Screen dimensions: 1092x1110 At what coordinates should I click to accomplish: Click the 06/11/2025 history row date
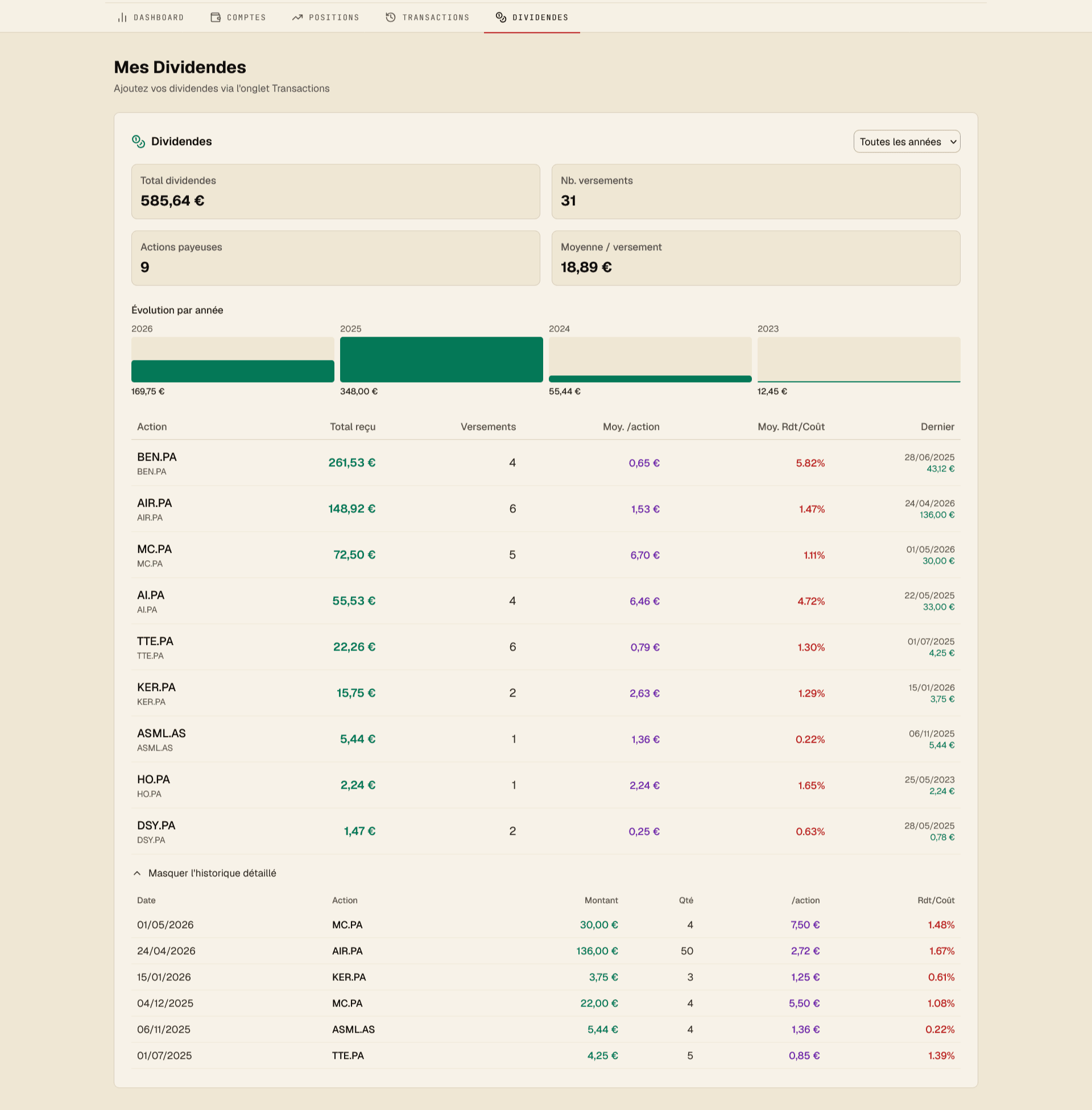163,1030
